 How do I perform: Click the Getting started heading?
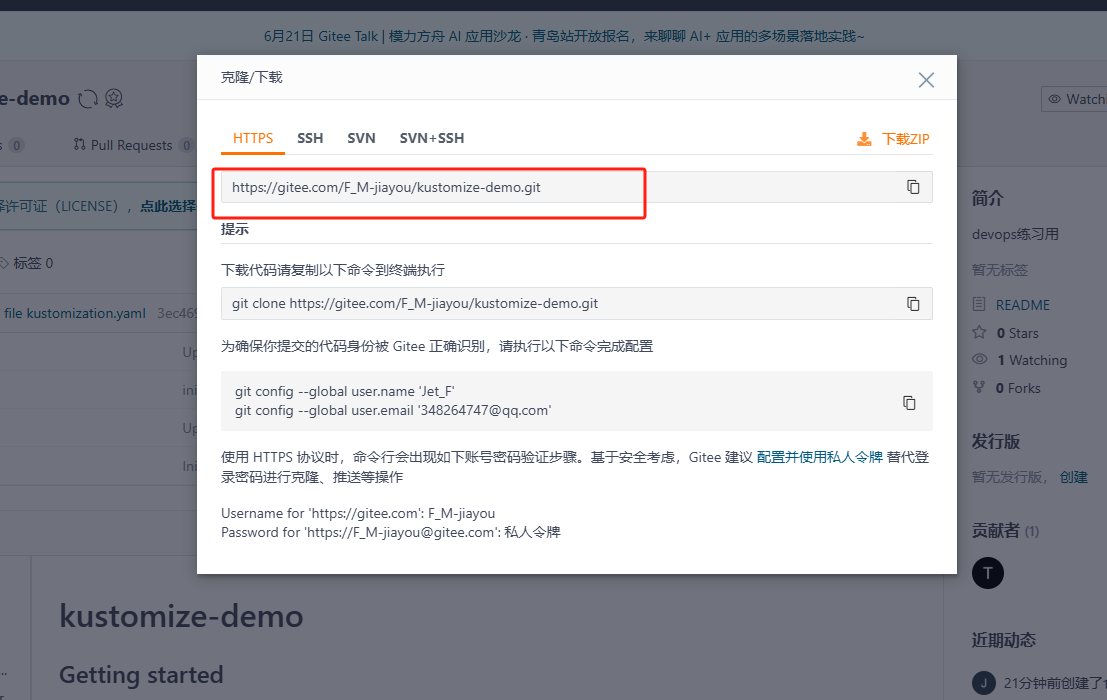[141, 675]
